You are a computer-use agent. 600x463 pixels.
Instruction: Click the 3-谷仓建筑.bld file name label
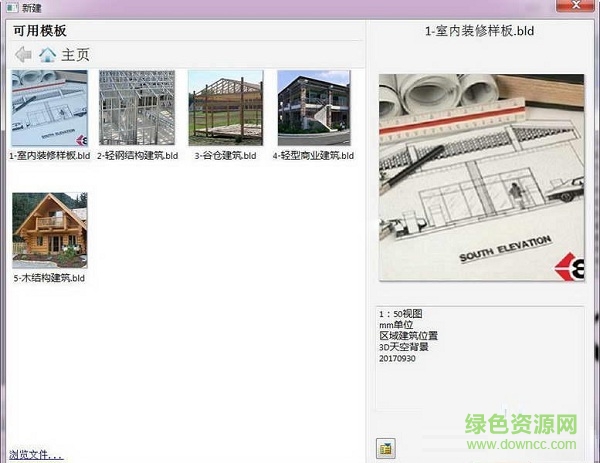225,156
